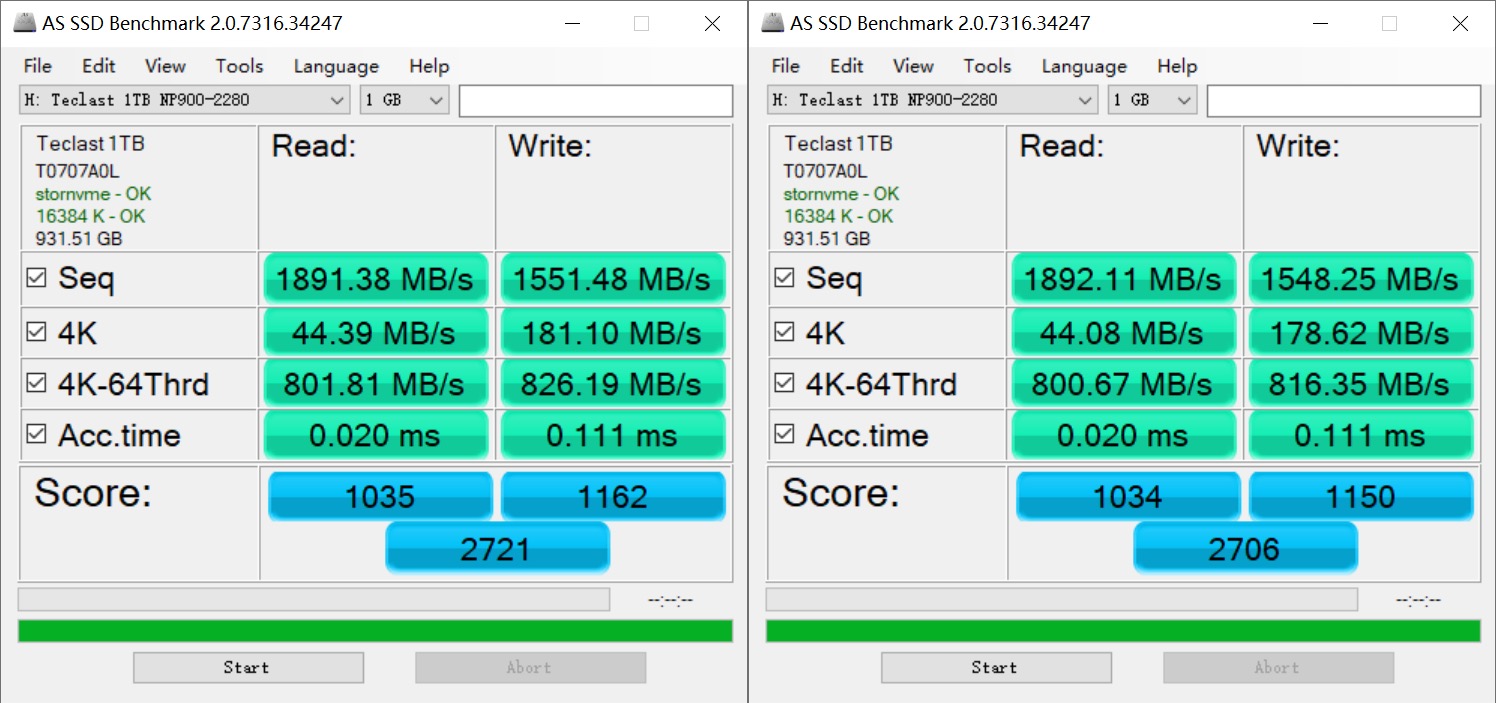Click 1892.11 MB/s Seq read result
1496x703 pixels.
[x=1124, y=279]
